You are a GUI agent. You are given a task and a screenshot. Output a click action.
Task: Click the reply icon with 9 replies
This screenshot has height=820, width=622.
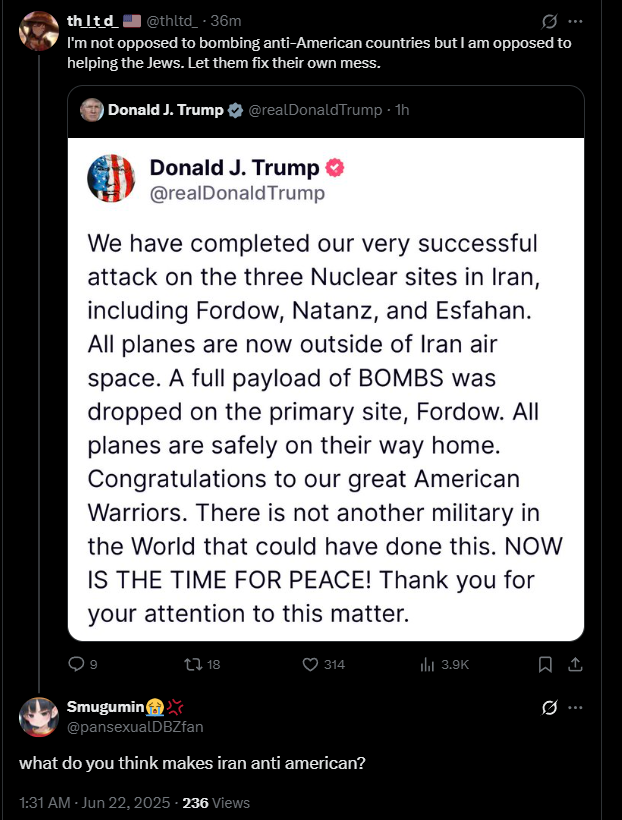click(x=77, y=664)
